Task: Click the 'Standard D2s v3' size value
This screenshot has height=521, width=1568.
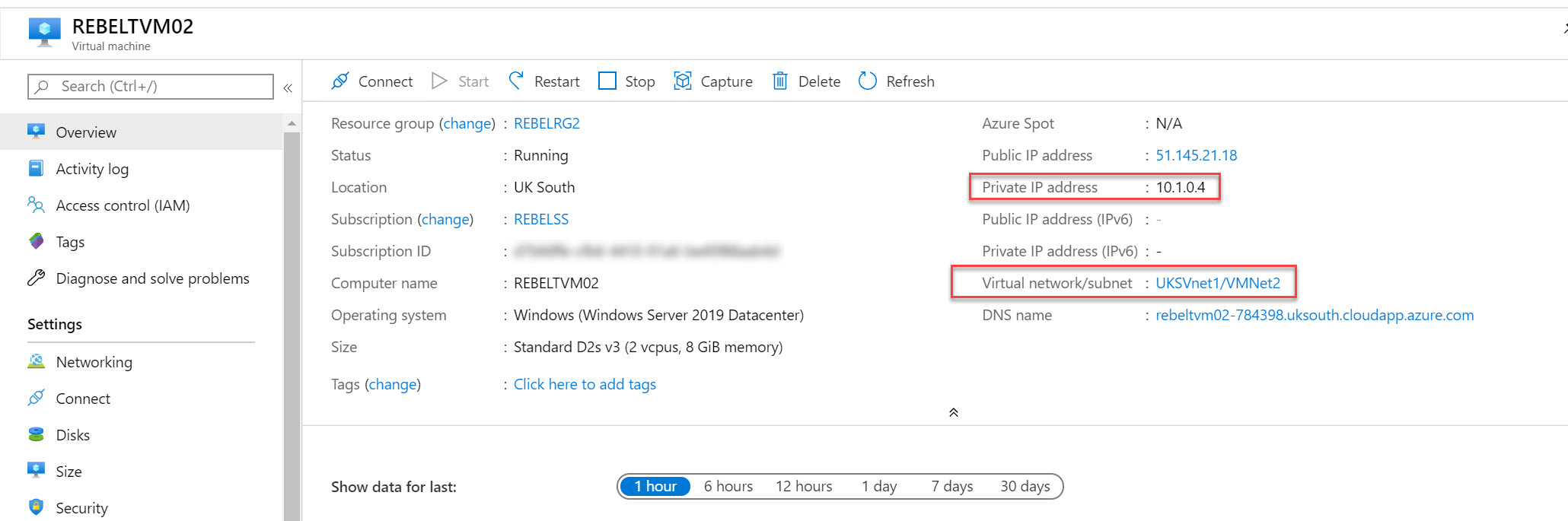Action: pos(648,347)
